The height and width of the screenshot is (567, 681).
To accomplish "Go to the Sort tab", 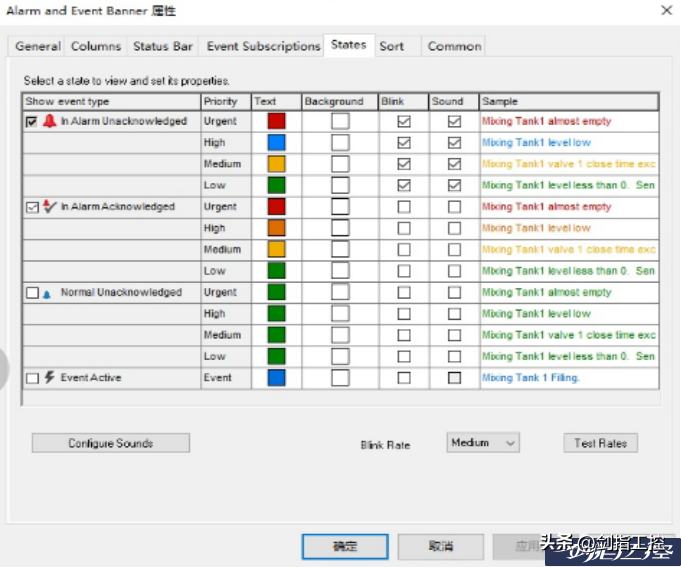I will [391, 46].
